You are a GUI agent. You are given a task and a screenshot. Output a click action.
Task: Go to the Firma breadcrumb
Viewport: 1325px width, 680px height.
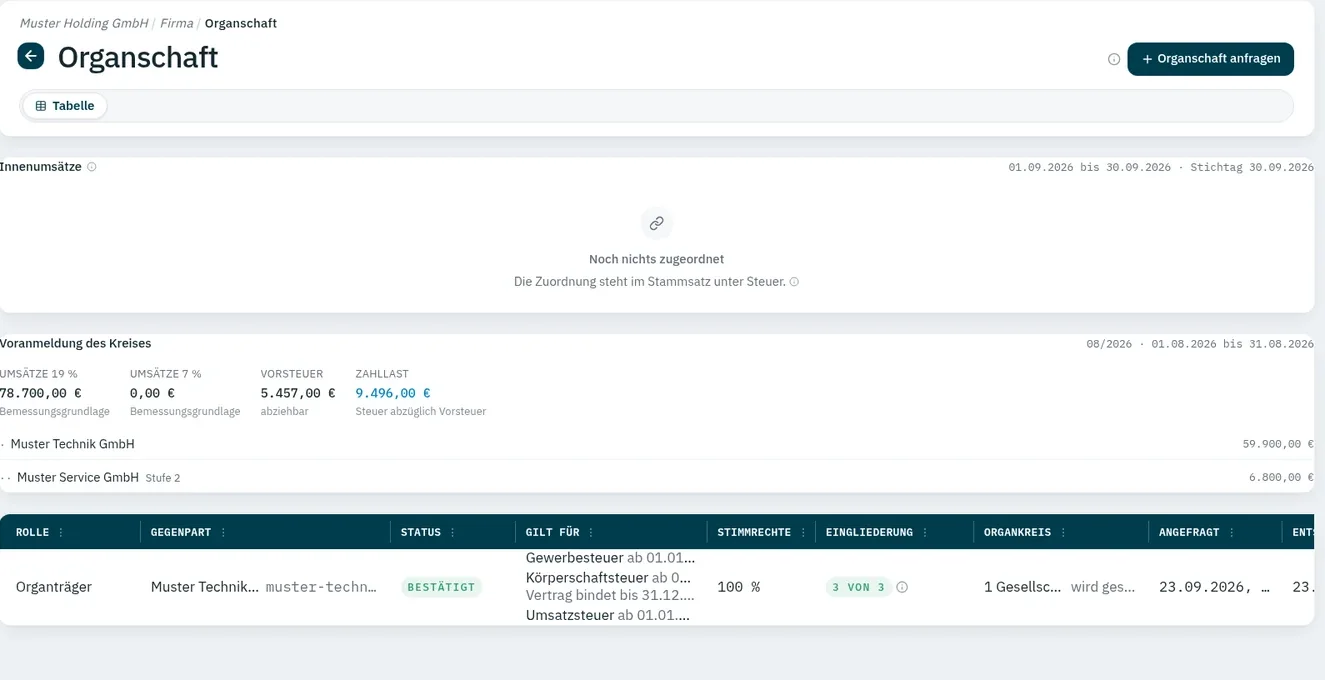click(176, 23)
